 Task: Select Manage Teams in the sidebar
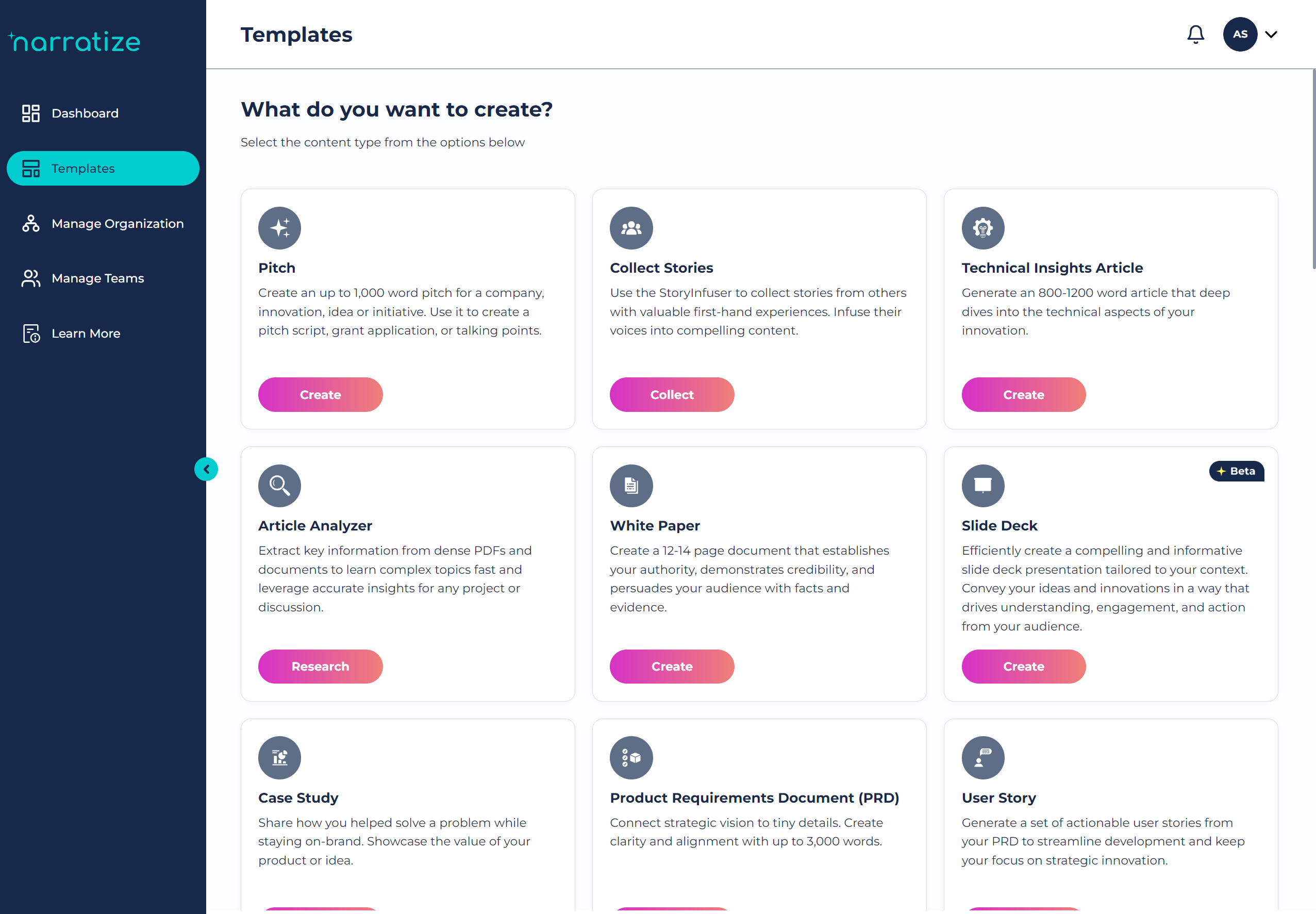(97, 278)
